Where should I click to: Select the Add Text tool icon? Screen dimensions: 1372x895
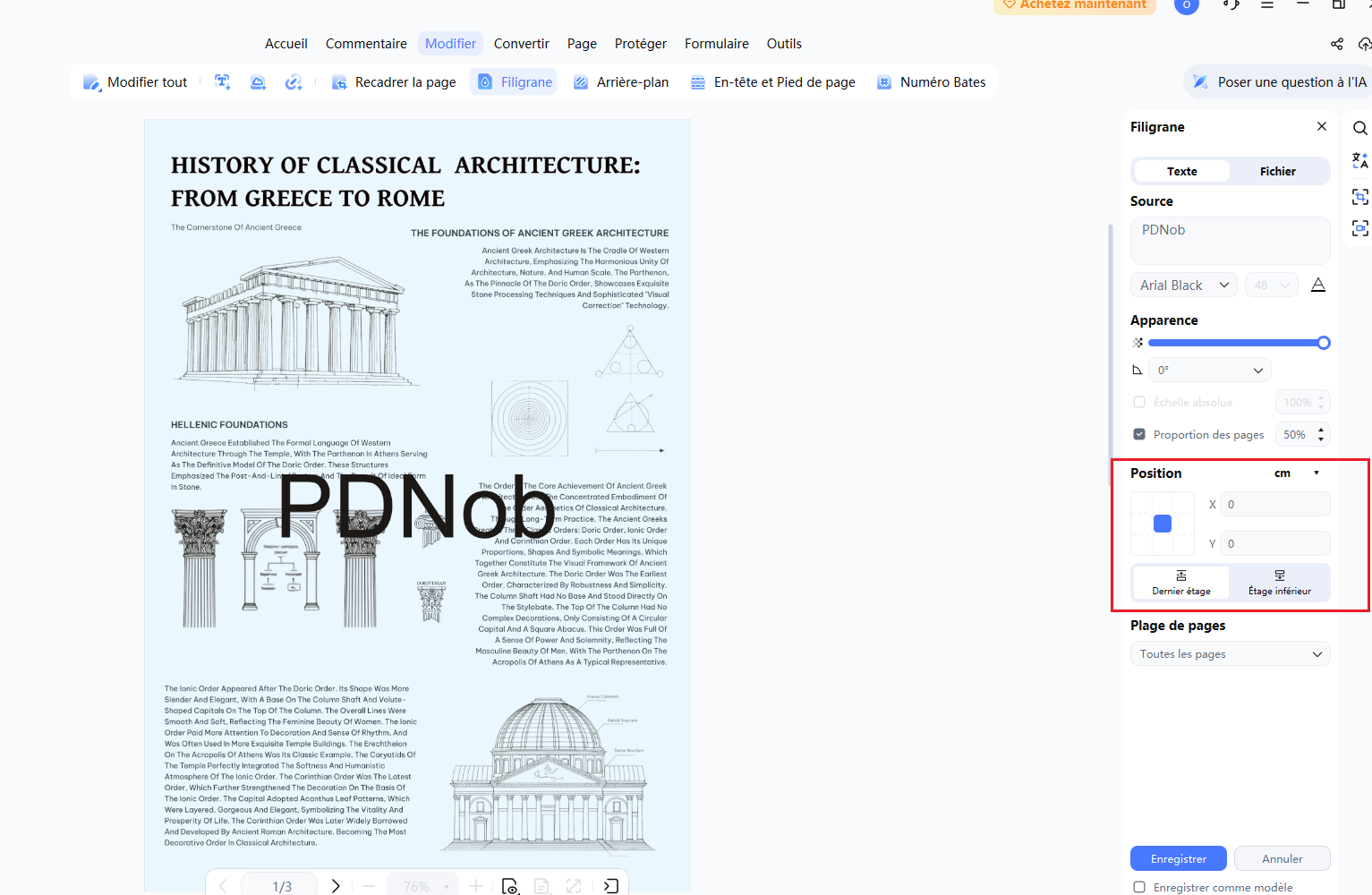pos(223,82)
